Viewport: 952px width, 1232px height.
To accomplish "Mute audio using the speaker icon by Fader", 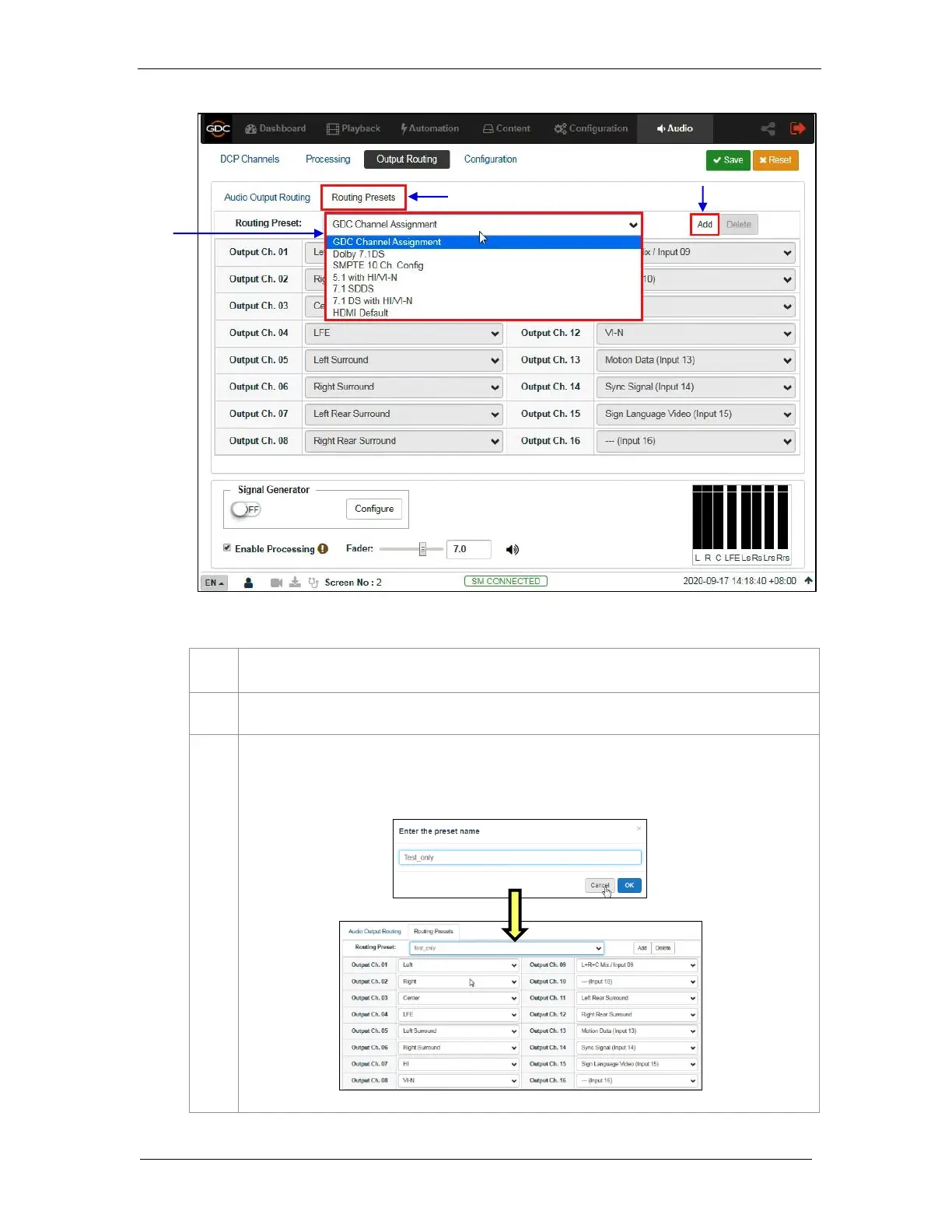I will pos(512,550).
